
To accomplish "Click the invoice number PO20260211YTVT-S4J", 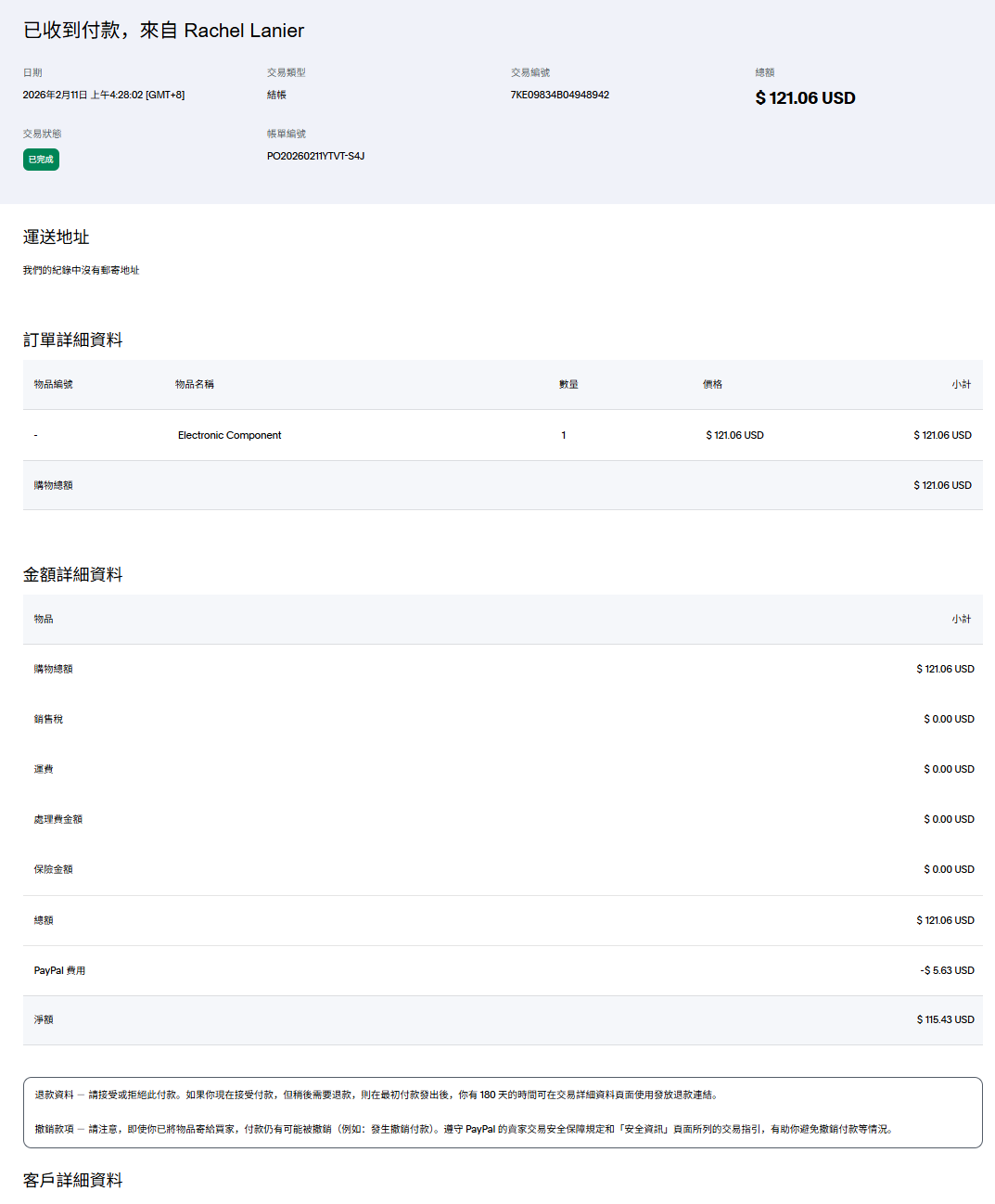I will (315, 156).
